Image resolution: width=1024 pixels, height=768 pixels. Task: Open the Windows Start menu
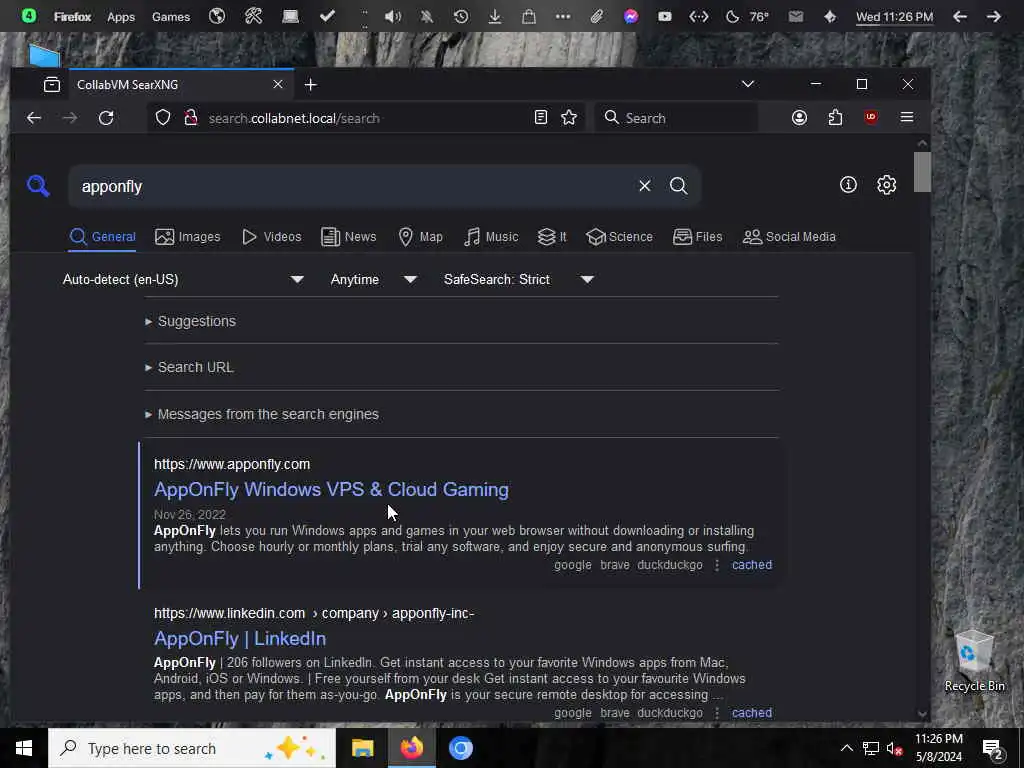(24, 748)
